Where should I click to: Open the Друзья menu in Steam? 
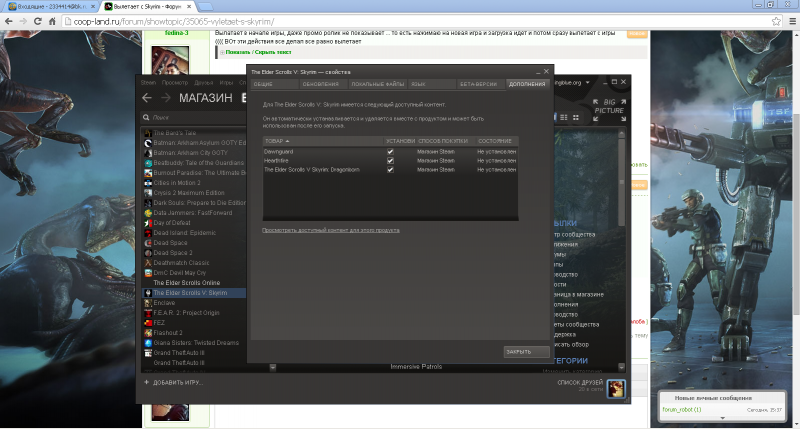point(204,83)
